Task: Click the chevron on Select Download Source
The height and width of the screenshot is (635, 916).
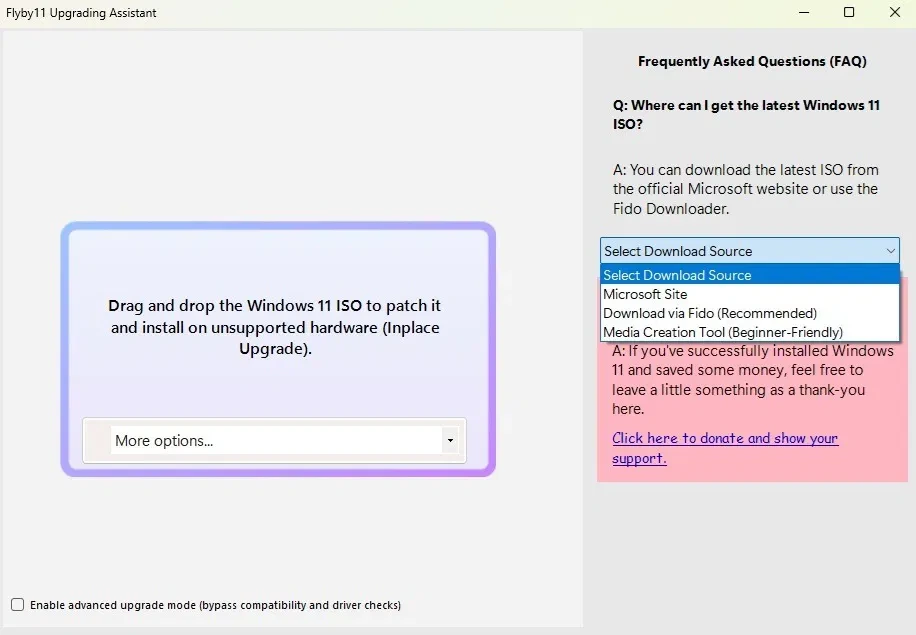Action: click(x=890, y=251)
